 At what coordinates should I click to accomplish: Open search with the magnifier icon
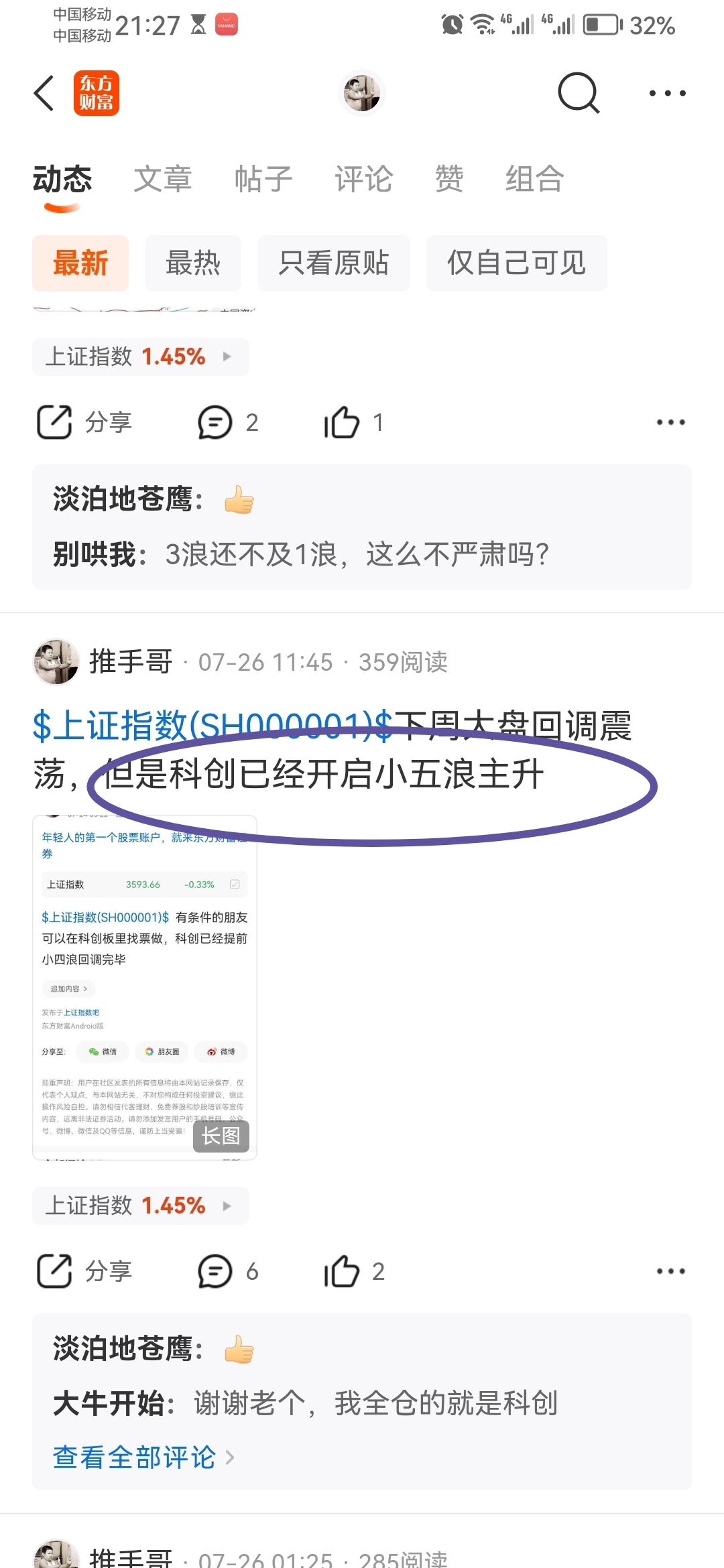click(579, 93)
